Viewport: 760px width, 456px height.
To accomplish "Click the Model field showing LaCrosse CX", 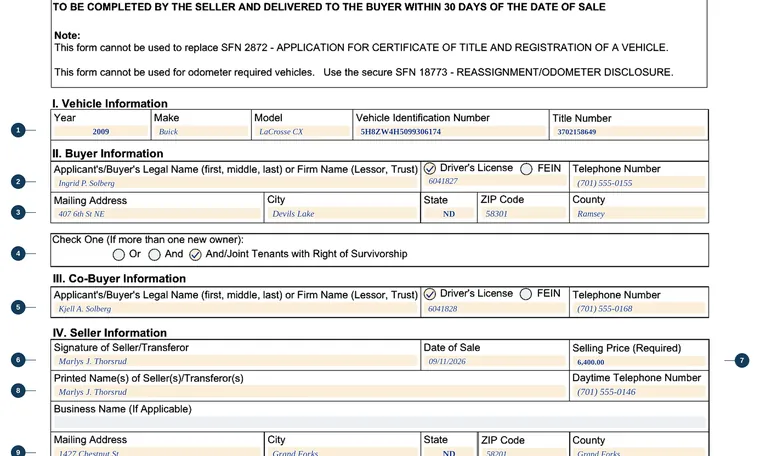I will [301, 131].
